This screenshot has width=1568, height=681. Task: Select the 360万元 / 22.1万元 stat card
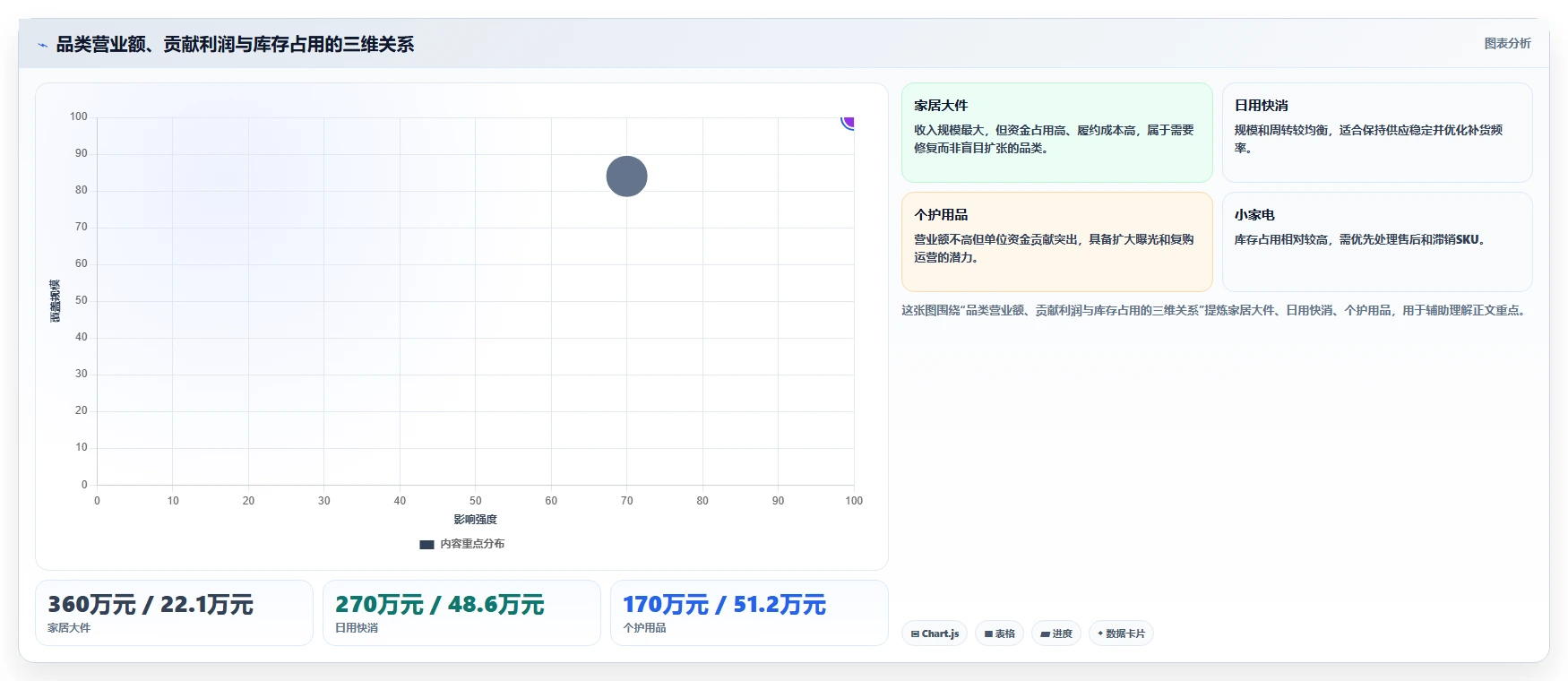click(x=174, y=613)
